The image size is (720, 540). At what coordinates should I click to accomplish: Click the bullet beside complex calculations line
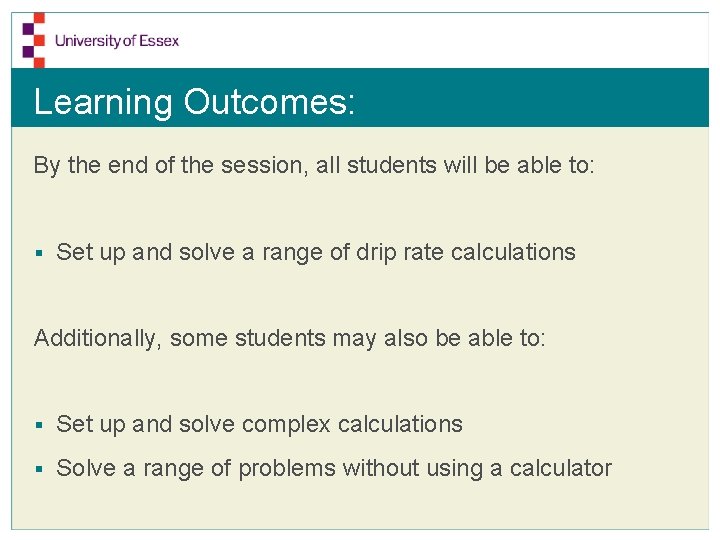click(39, 425)
